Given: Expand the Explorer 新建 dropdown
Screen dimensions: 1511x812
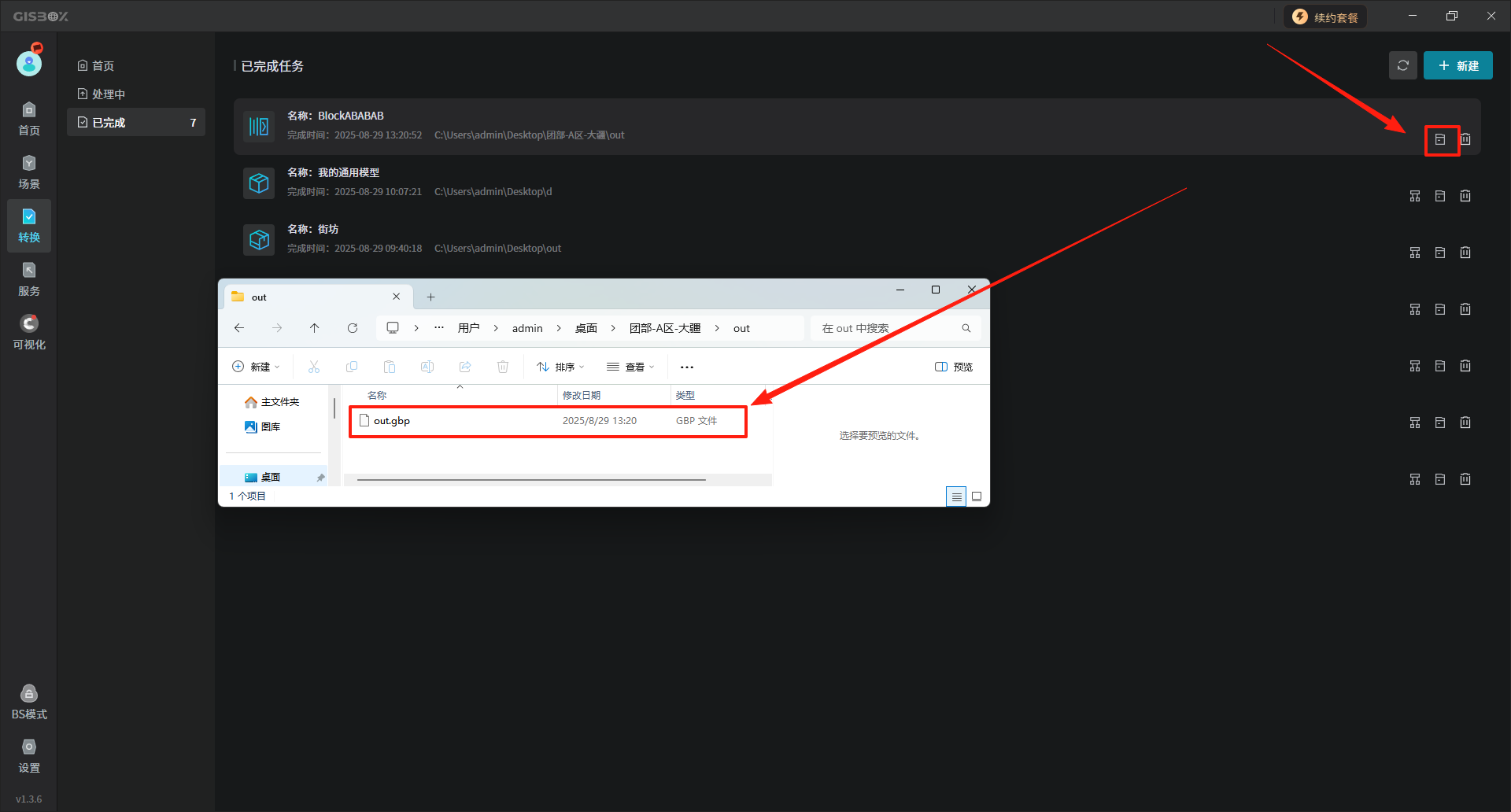Looking at the screenshot, I should point(256,367).
